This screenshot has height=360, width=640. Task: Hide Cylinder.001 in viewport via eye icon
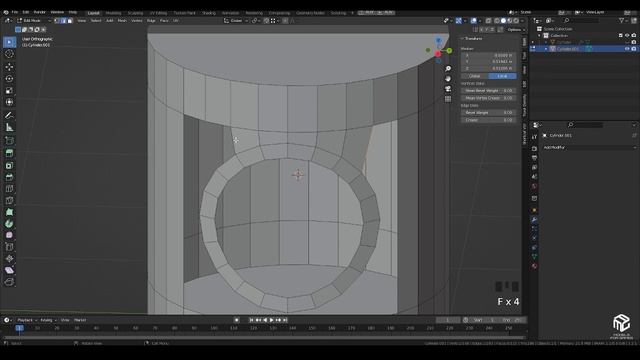[627, 49]
